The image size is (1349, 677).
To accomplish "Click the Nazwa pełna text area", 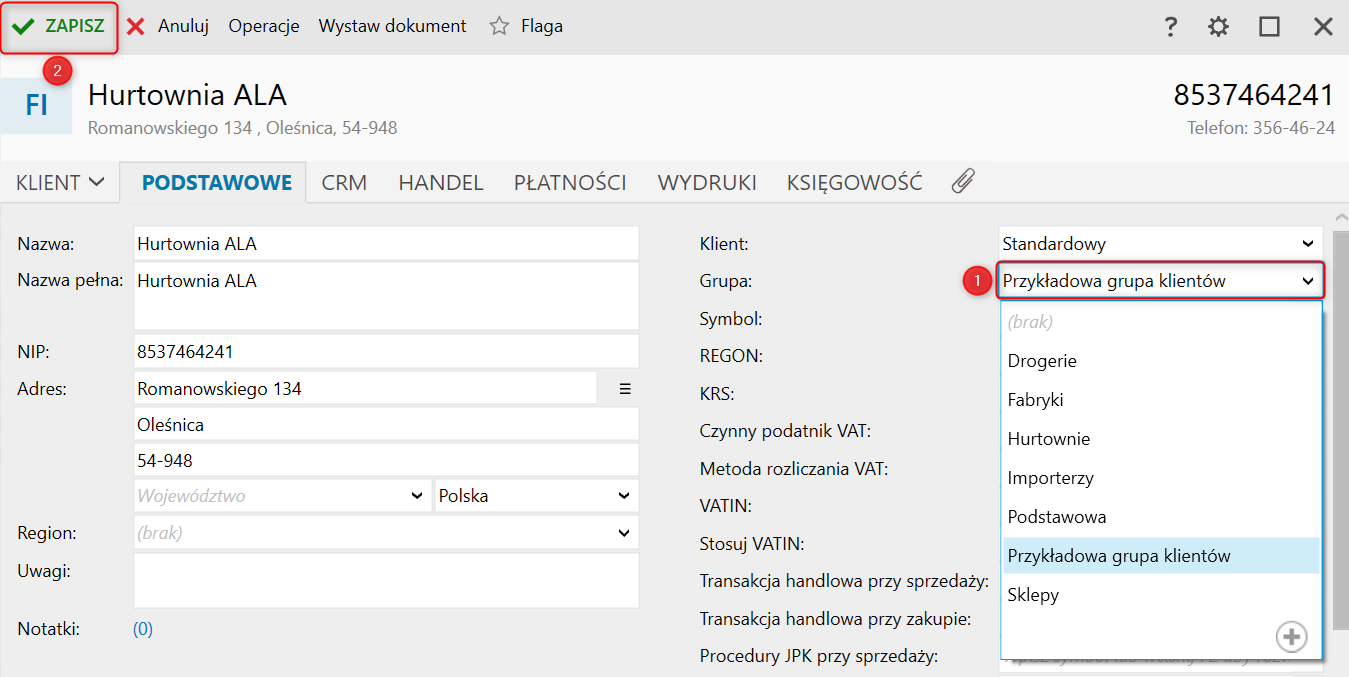I will [386, 296].
